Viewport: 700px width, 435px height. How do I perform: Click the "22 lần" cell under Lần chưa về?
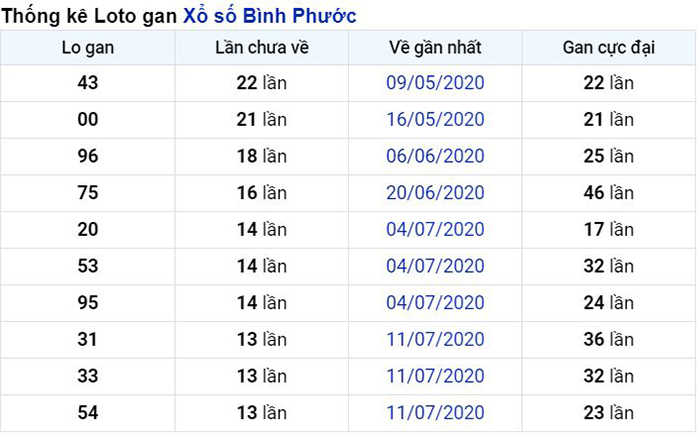tap(261, 83)
